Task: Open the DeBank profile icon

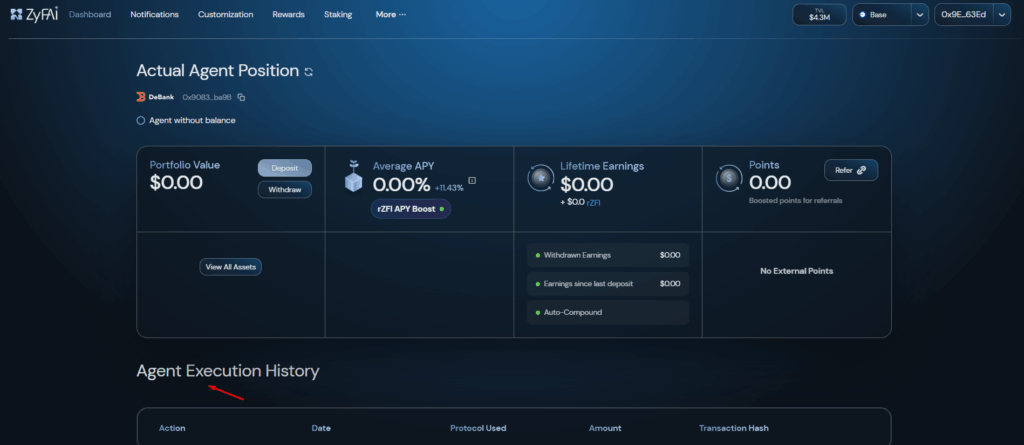Action: point(141,97)
